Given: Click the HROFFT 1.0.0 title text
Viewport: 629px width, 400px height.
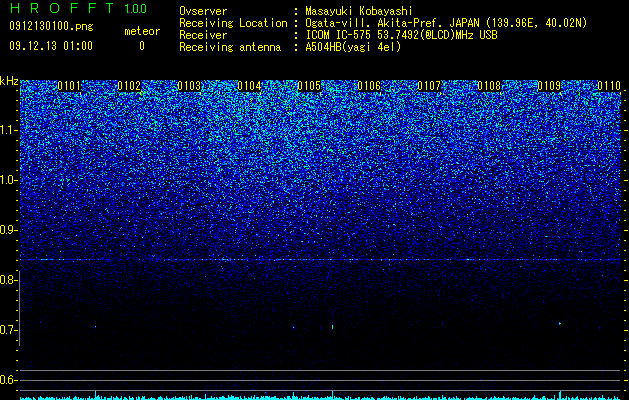Looking at the screenshot, I should [x=78, y=8].
